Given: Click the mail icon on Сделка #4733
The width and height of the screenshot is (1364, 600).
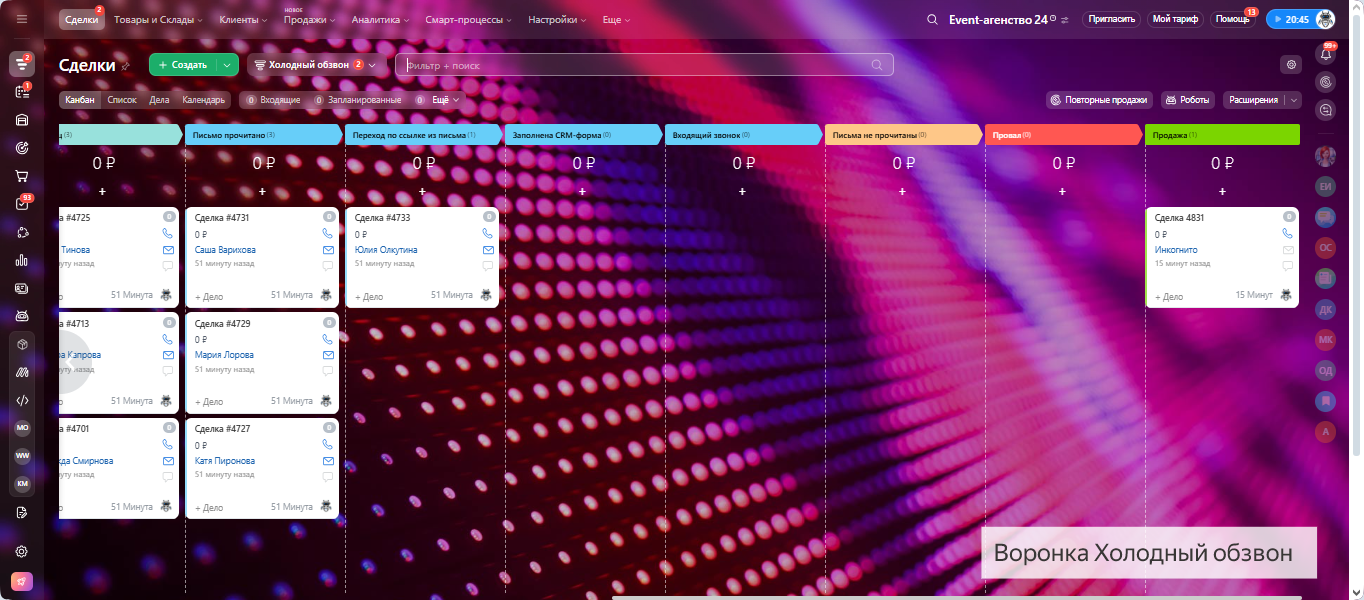Looking at the screenshot, I should pos(488,250).
